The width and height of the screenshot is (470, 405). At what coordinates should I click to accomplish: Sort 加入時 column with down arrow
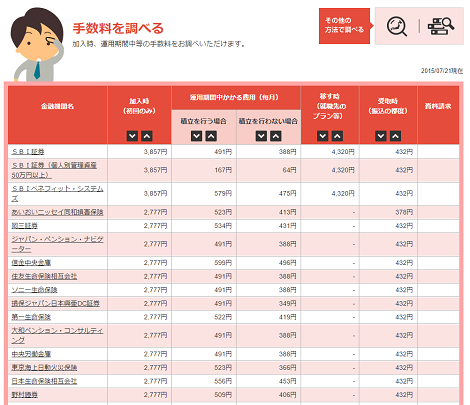point(132,136)
